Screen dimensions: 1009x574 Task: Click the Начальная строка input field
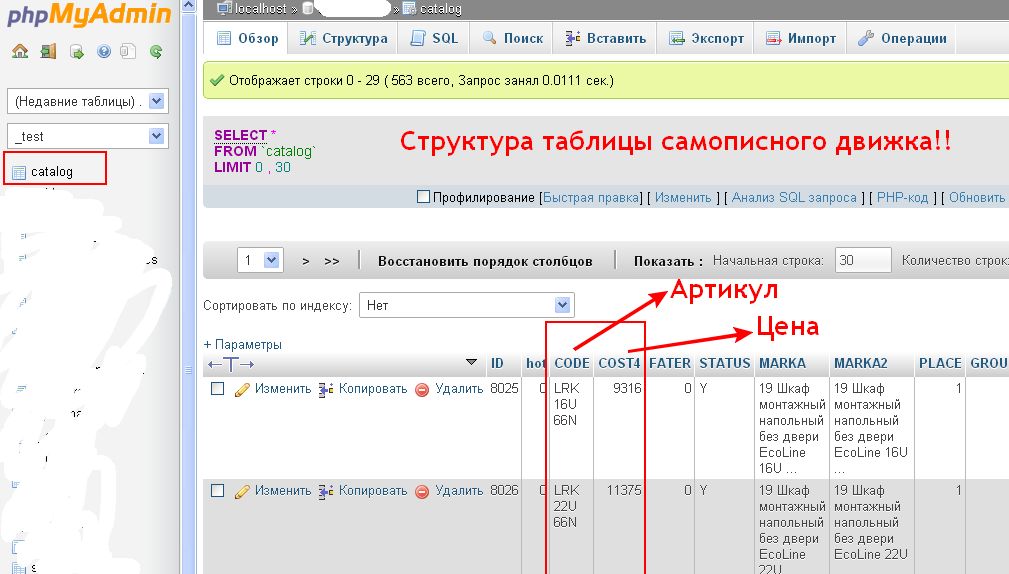[x=863, y=261]
